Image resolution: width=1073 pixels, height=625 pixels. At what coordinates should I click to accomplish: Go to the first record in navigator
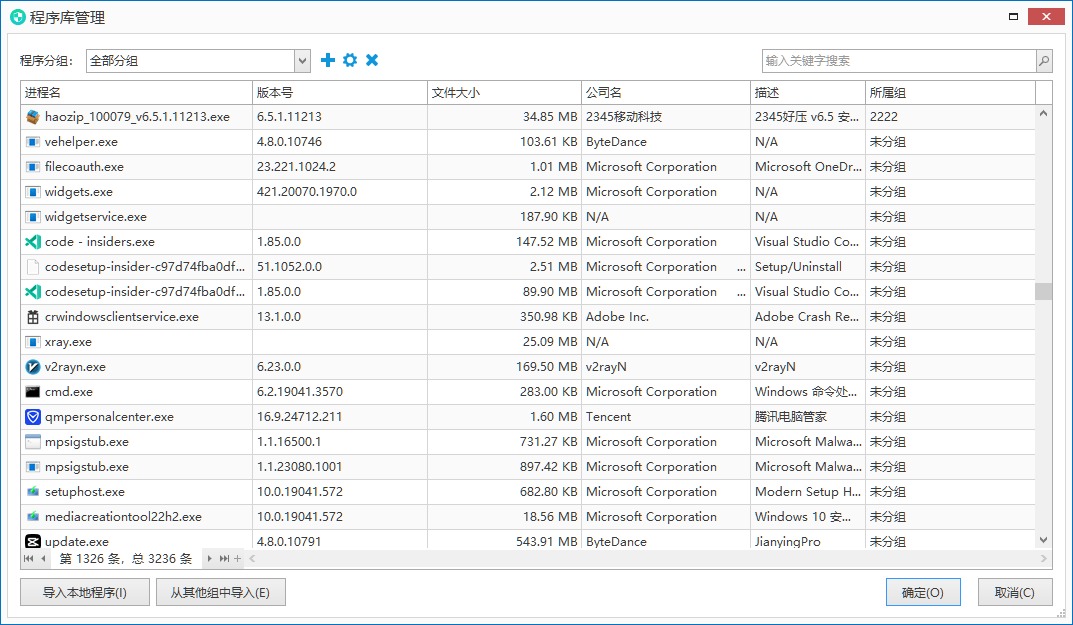coord(28,559)
